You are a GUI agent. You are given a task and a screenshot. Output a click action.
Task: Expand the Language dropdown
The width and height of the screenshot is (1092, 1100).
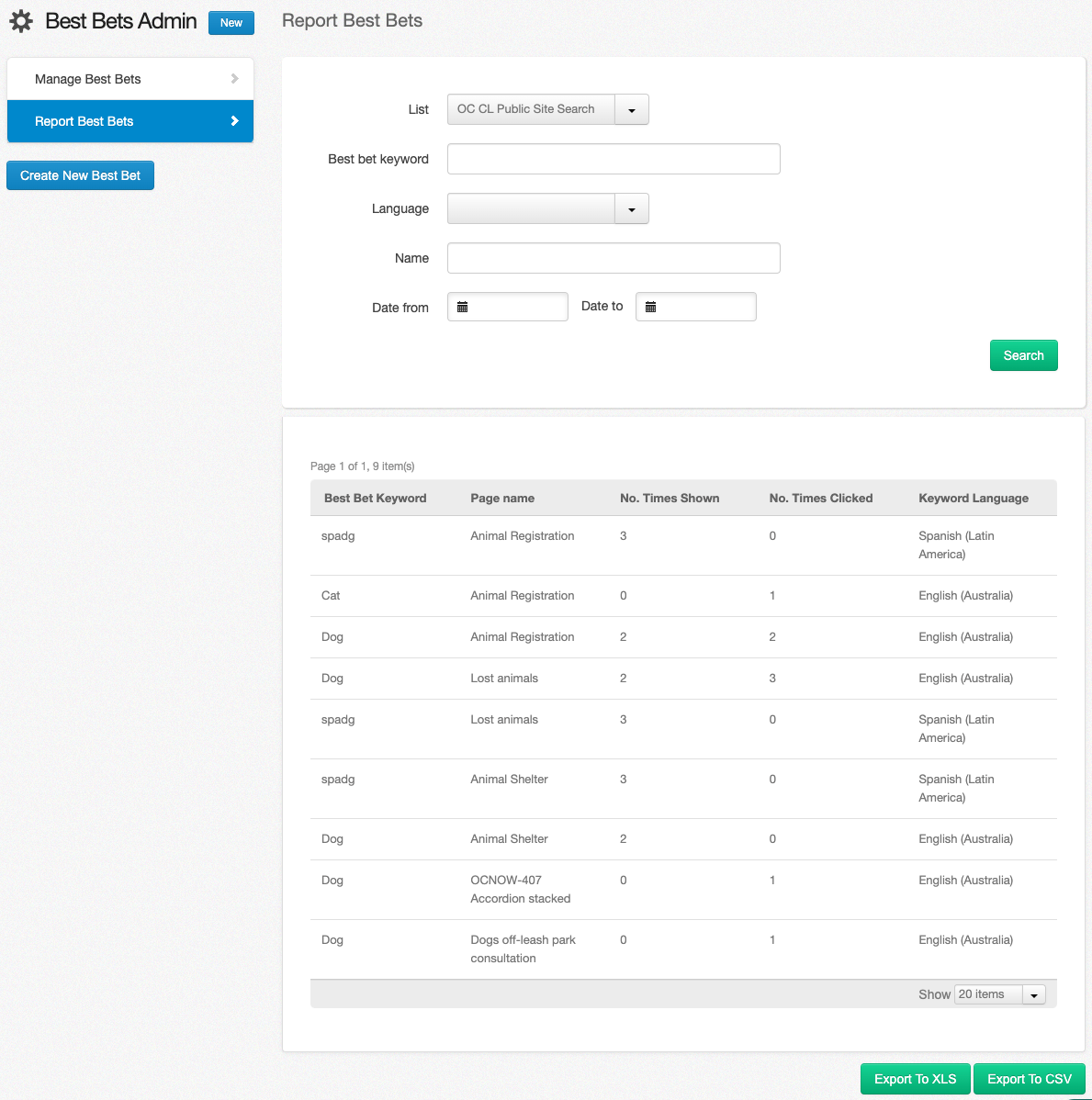631,208
